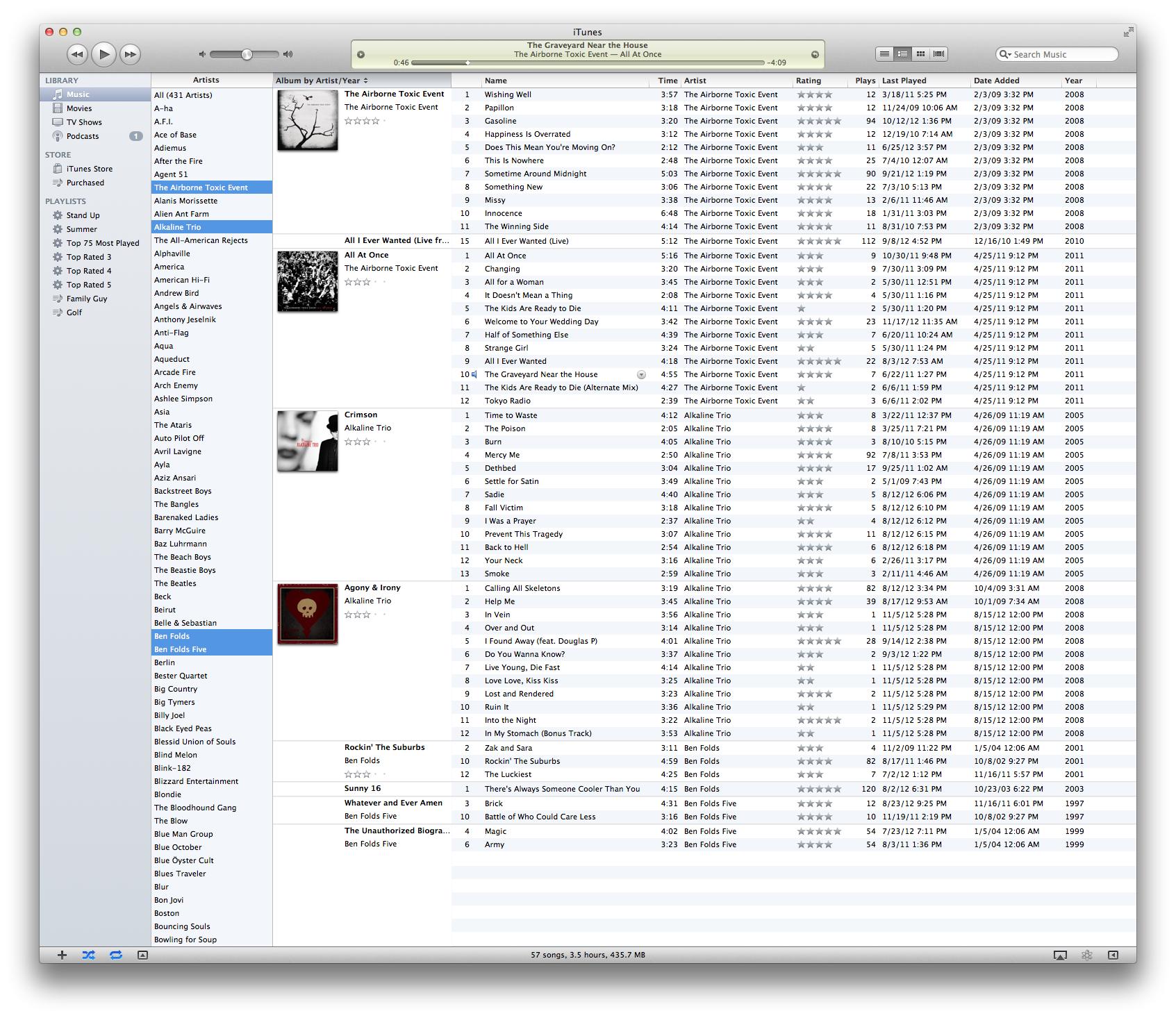Open the Purchased list

(x=95, y=183)
